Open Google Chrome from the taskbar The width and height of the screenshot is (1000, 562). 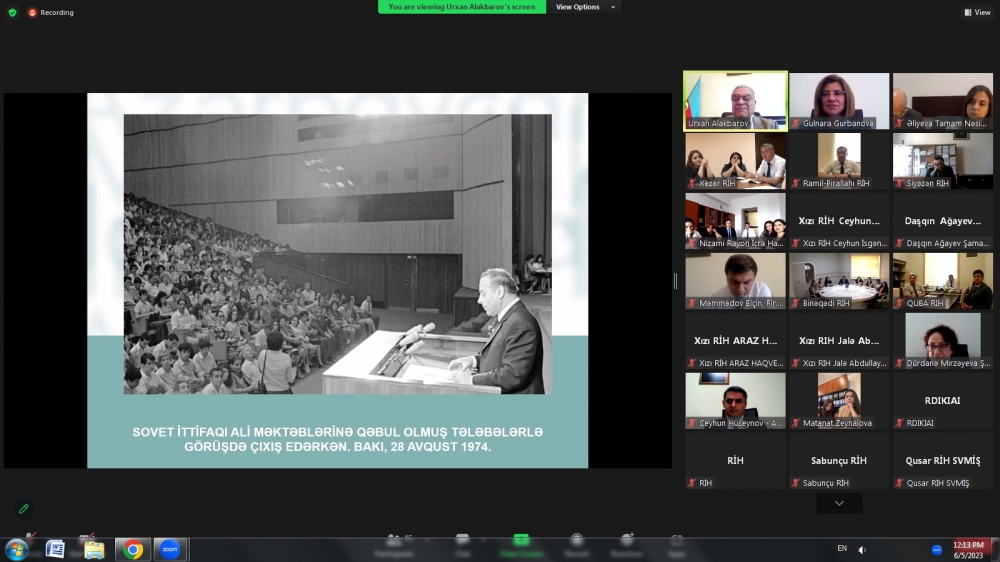click(x=132, y=549)
